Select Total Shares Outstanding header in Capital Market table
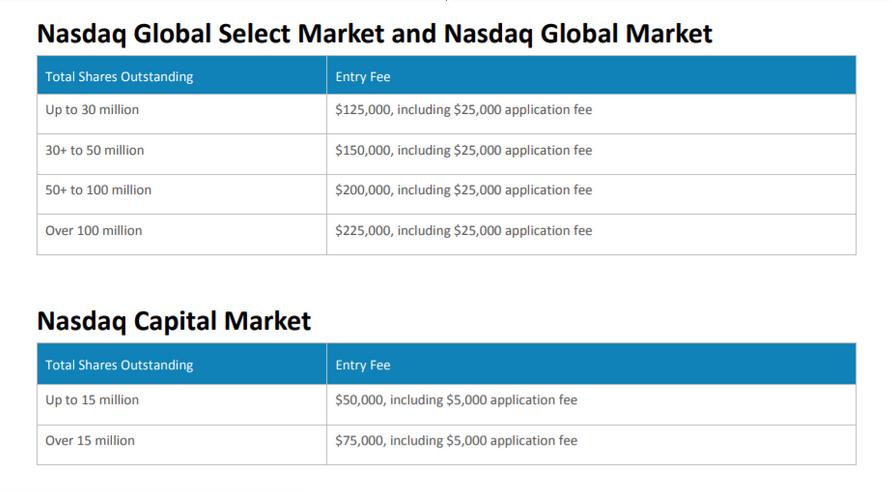 pyautogui.click(x=119, y=365)
